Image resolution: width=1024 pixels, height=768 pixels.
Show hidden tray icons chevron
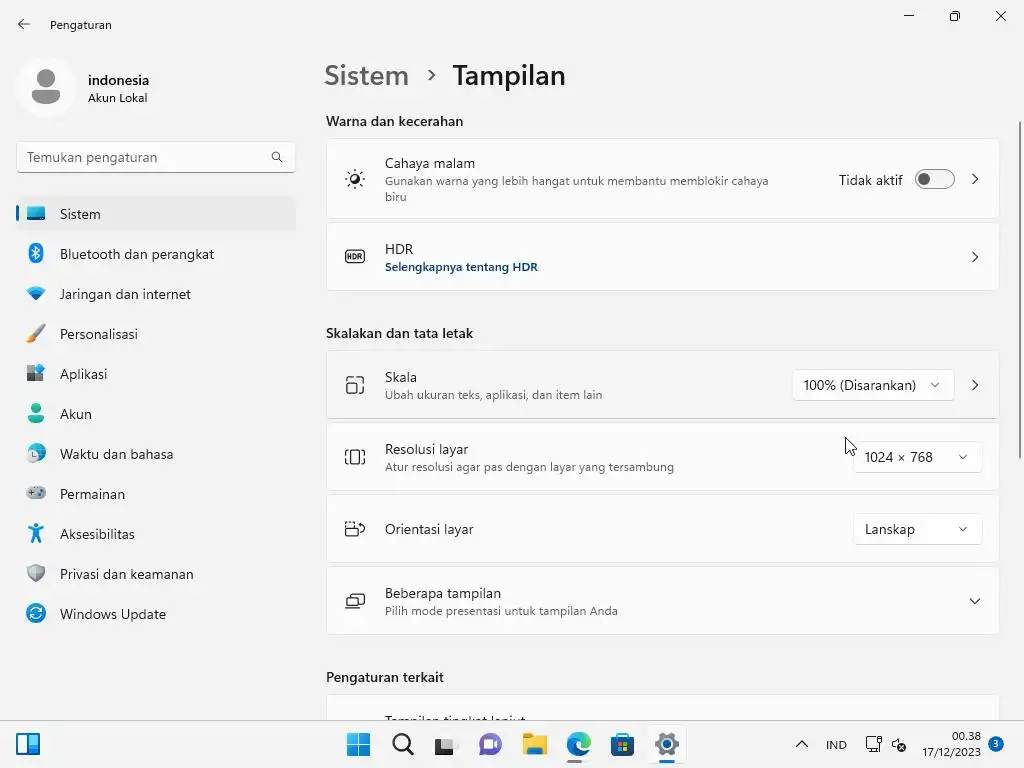[801, 744]
